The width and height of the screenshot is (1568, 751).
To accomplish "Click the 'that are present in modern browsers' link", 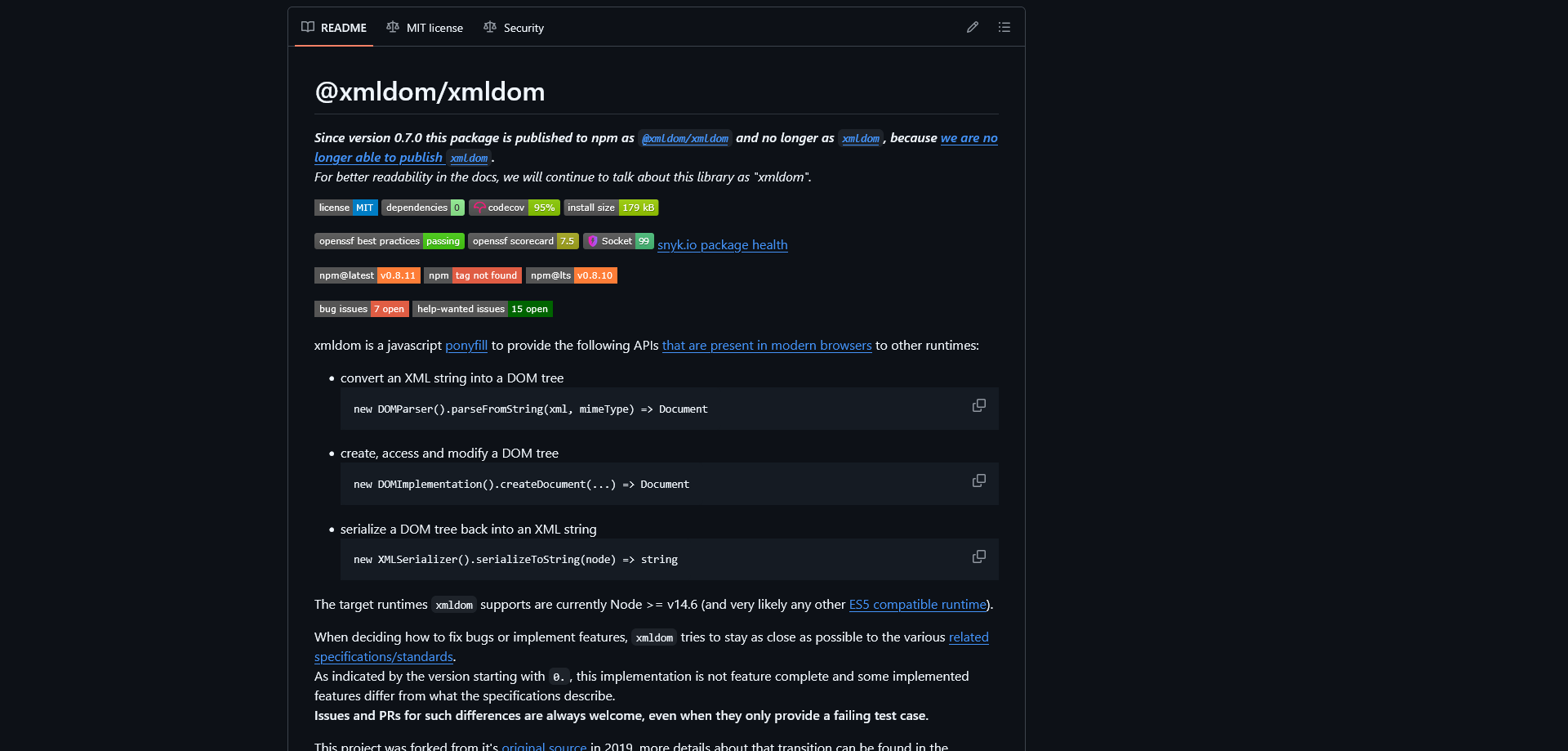I will point(766,346).
